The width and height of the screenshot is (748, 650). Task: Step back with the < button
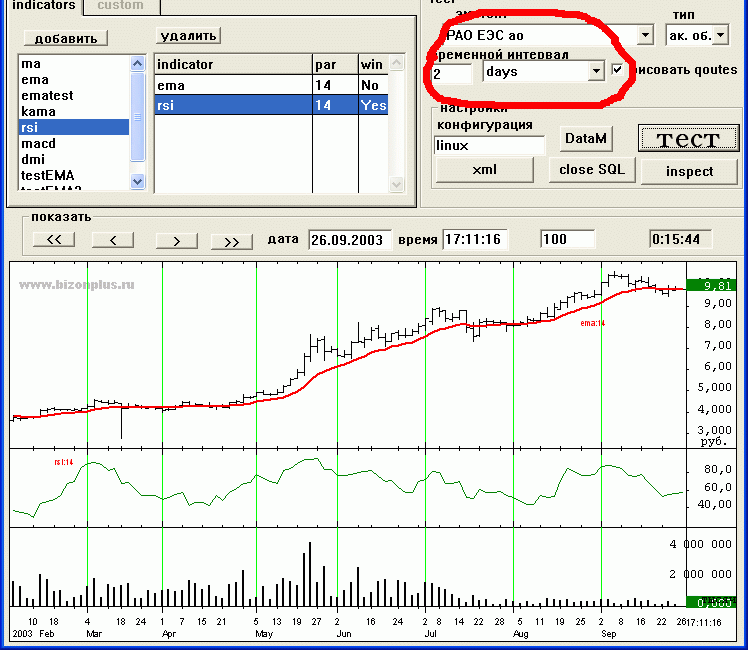[x=113, y=240]
